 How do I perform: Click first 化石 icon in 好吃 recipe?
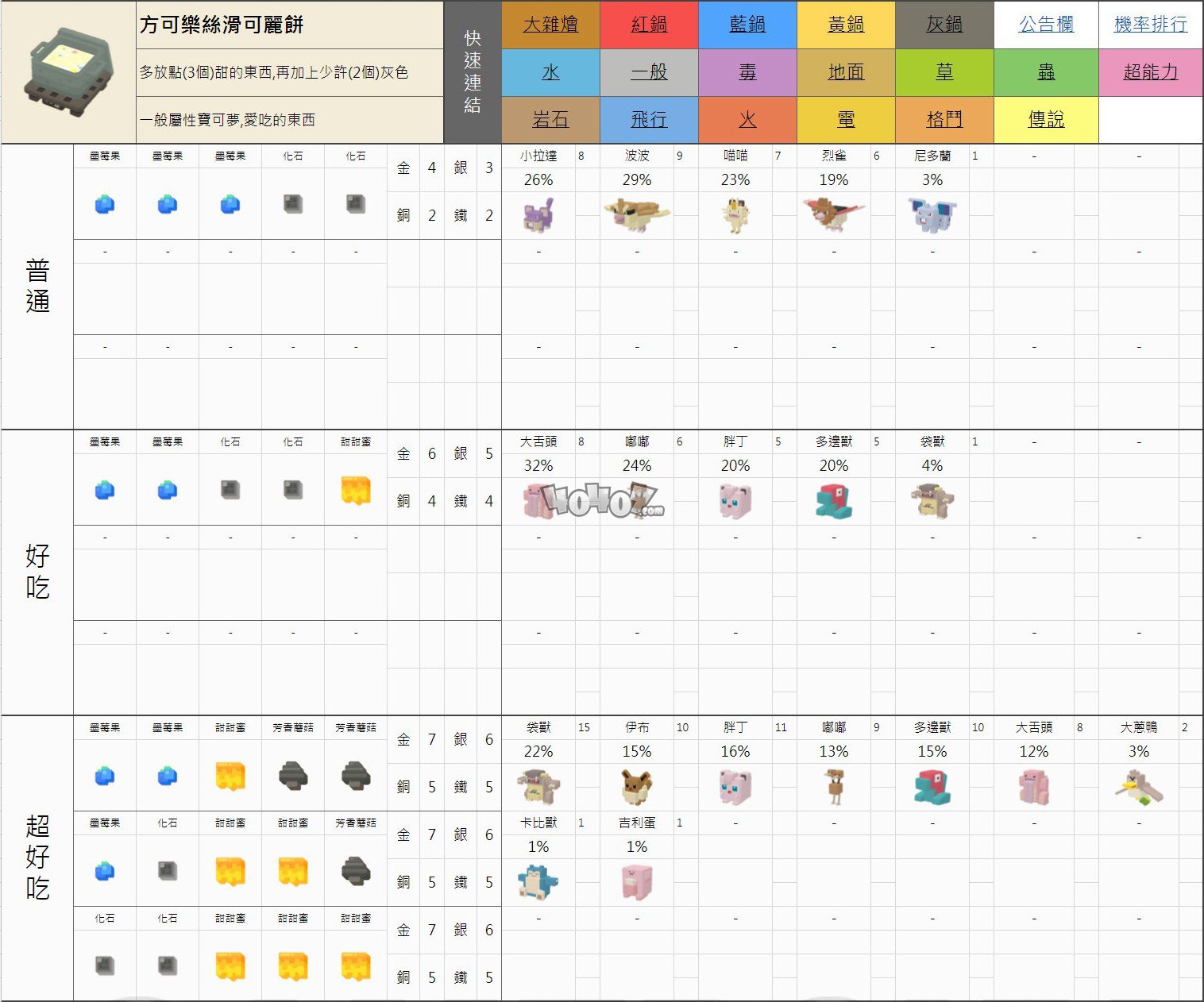coord(230,490)
